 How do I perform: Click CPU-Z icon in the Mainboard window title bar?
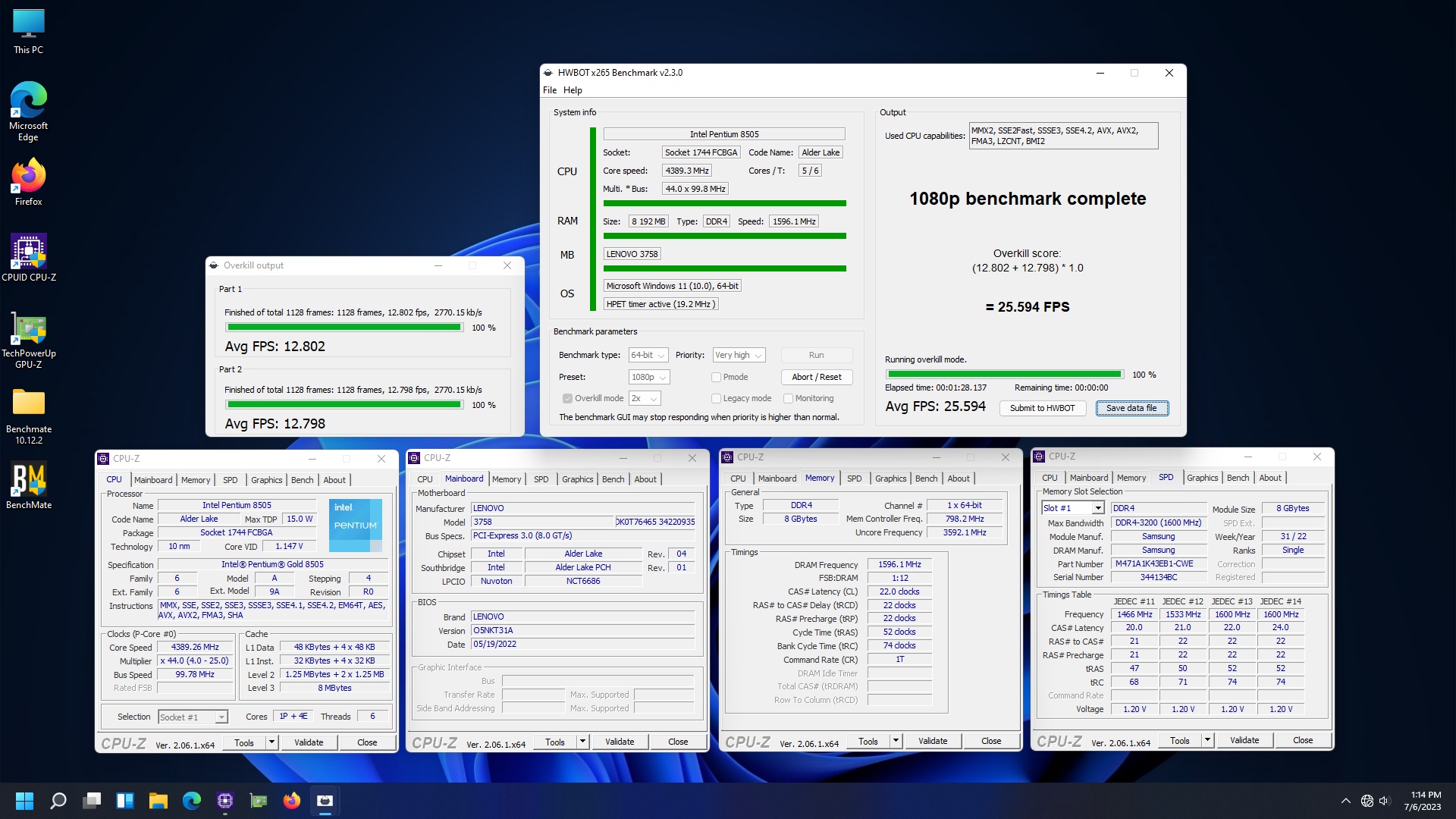tap(414, 458)
